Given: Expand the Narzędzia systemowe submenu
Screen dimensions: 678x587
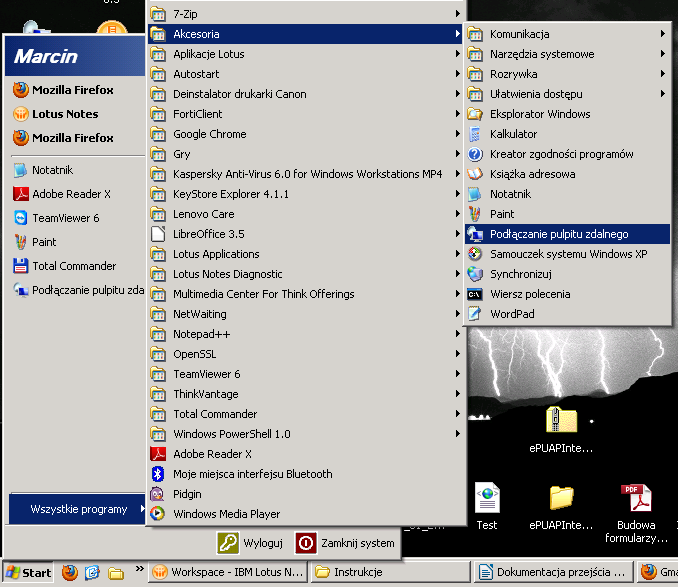Looking at the screenshot, I should (x=567, y=54).
